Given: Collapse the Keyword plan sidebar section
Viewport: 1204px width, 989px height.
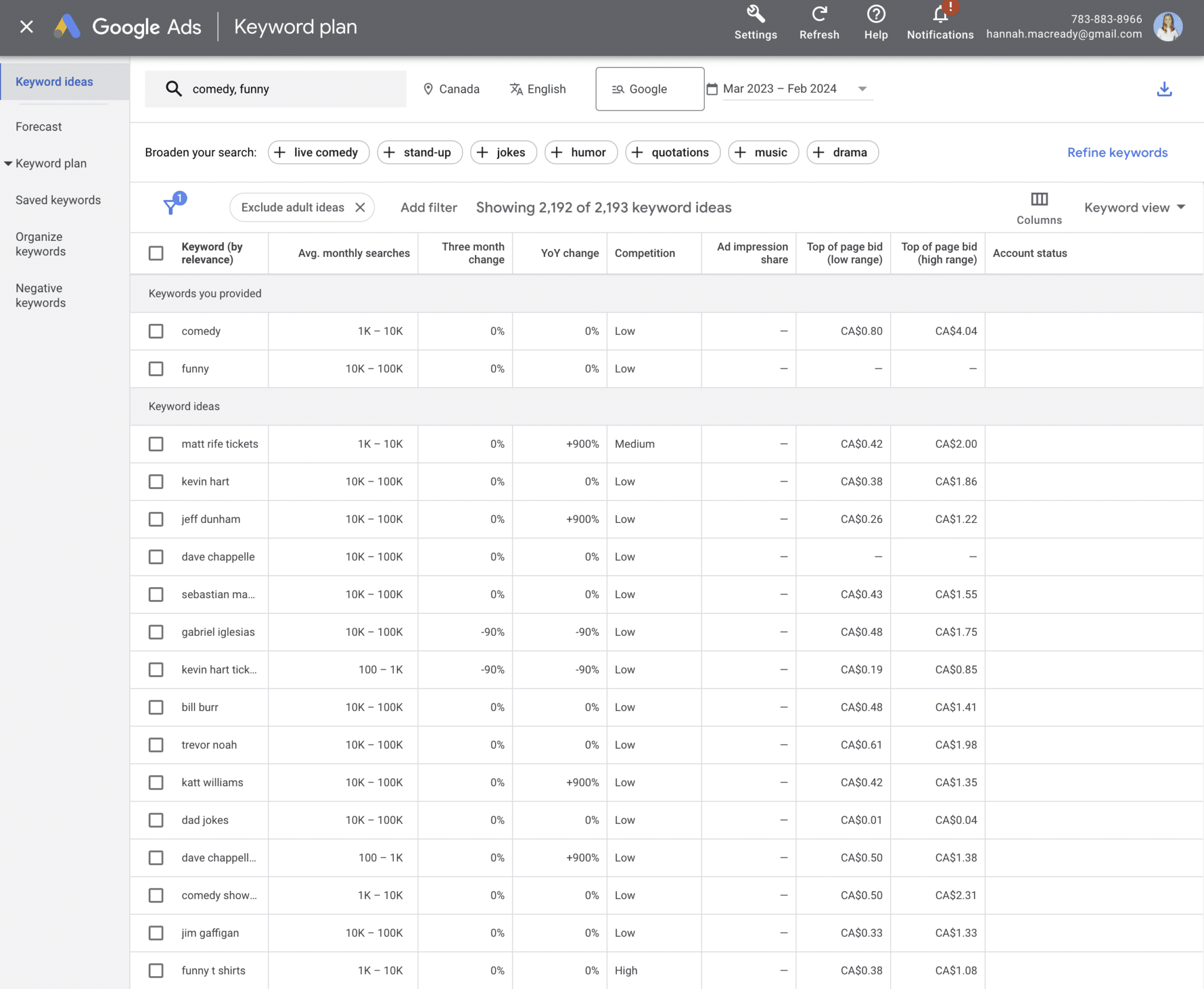Looking at the screenshot, I should (x=8, y=163).
